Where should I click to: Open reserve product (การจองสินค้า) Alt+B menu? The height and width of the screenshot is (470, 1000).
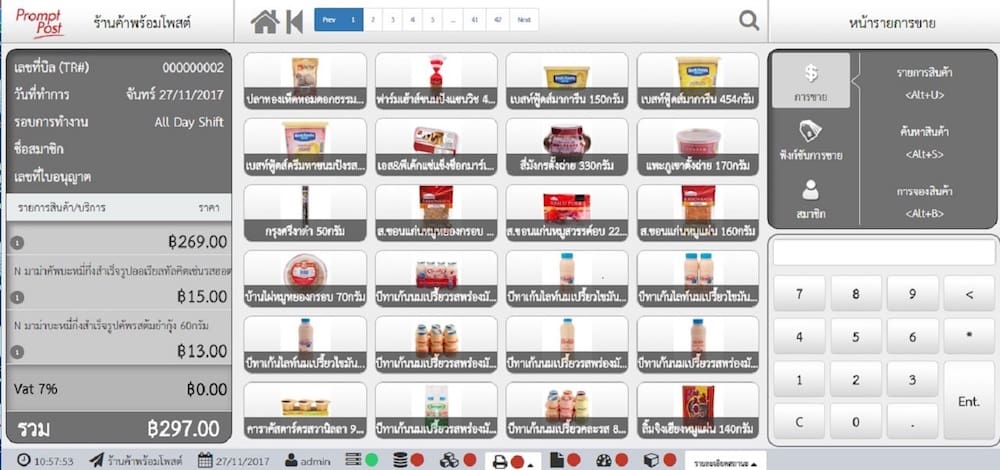coord(922,196)
